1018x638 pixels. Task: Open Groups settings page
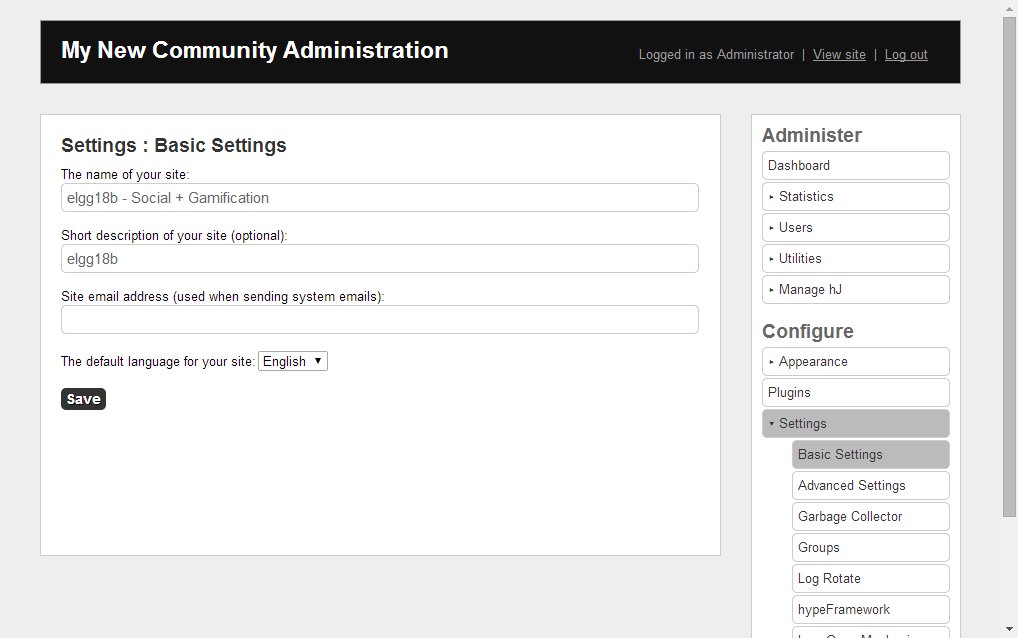[870, 548]
